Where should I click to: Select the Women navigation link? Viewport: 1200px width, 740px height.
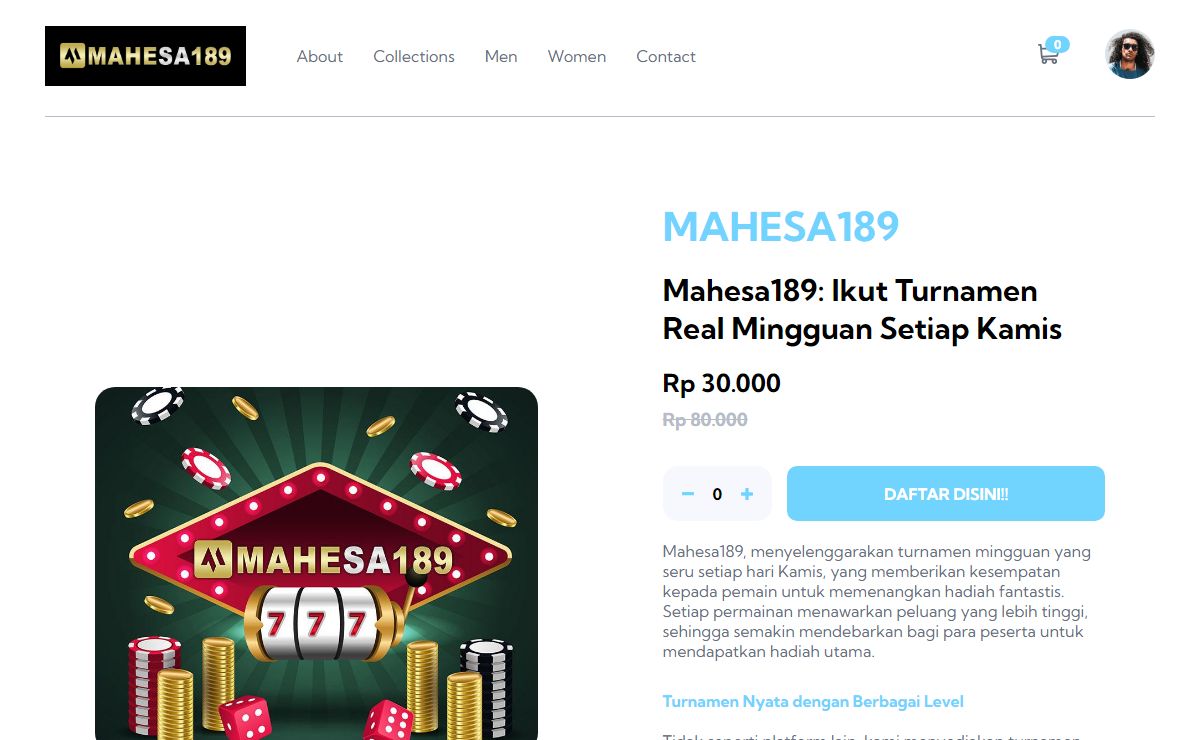pyautogui.click(x=577, y=56)
